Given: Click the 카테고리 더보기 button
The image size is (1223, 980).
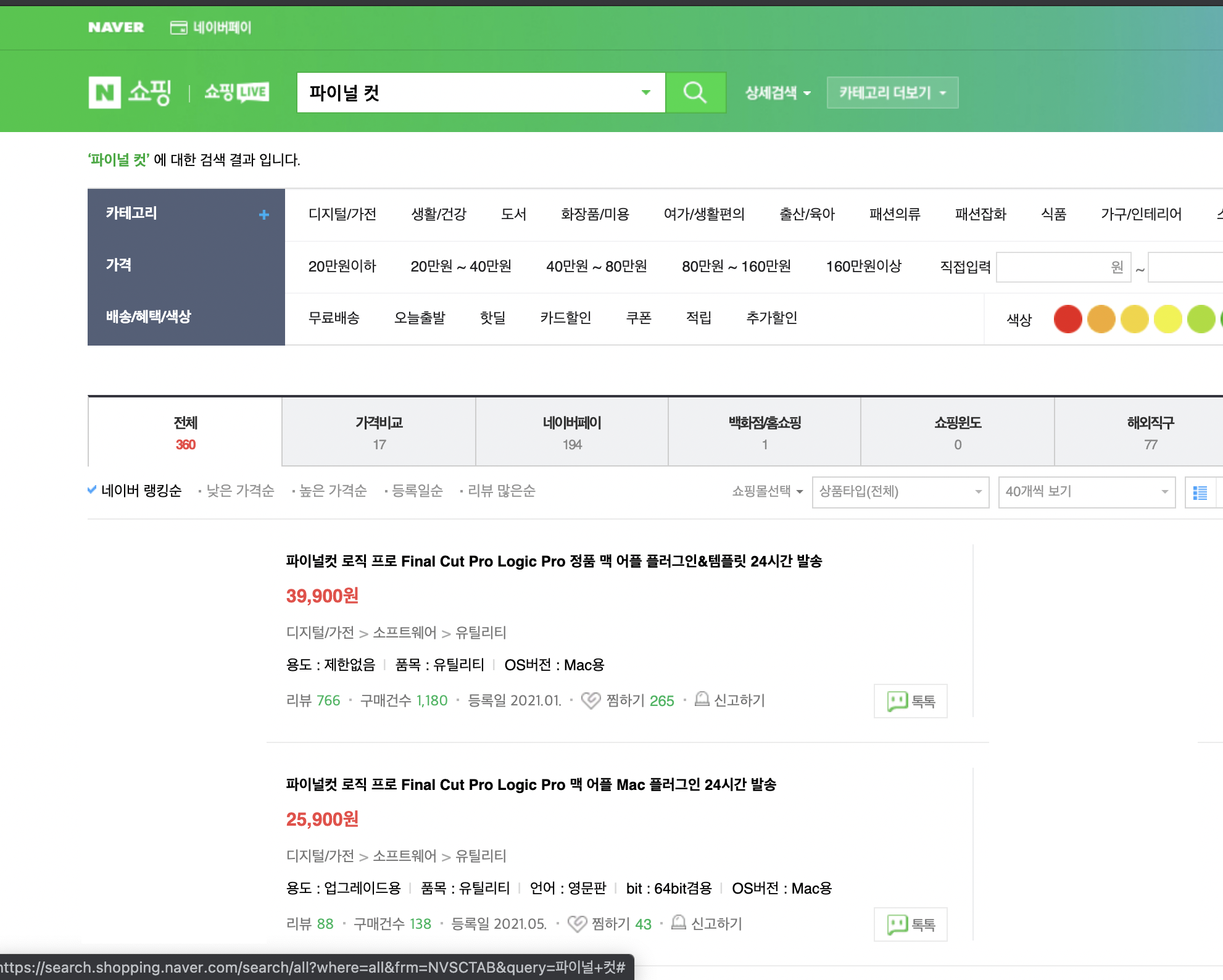Looking at the screenshot, I should (892, 93).
